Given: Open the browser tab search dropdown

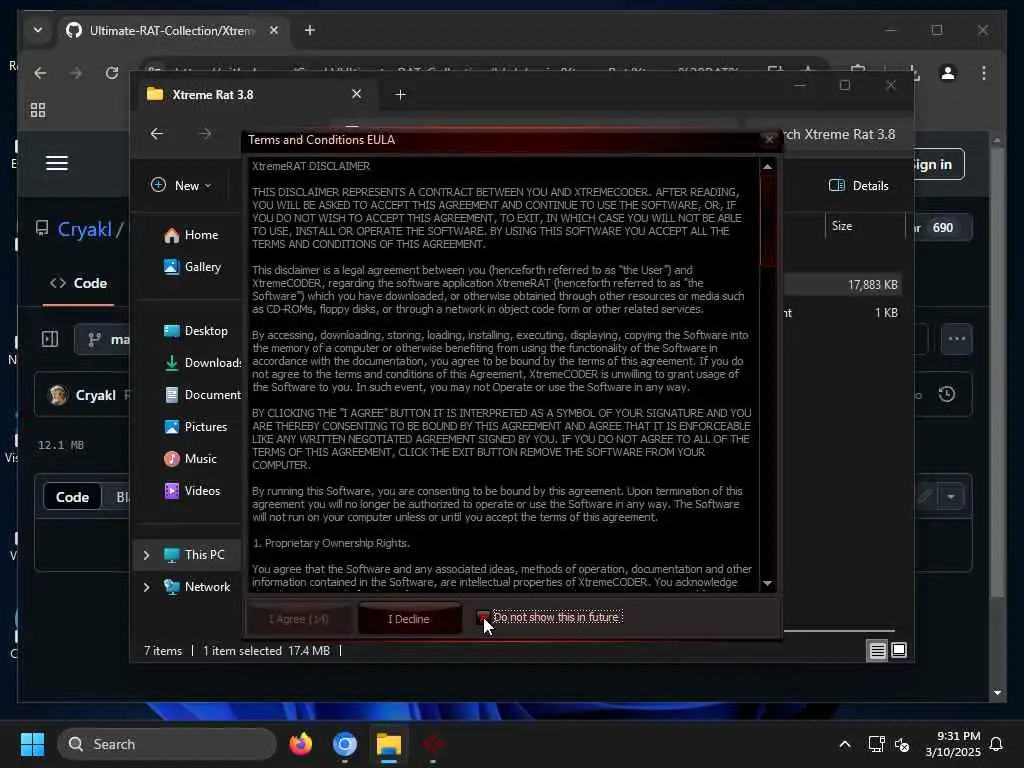Looking at the screenshot, I should [38, 30].
